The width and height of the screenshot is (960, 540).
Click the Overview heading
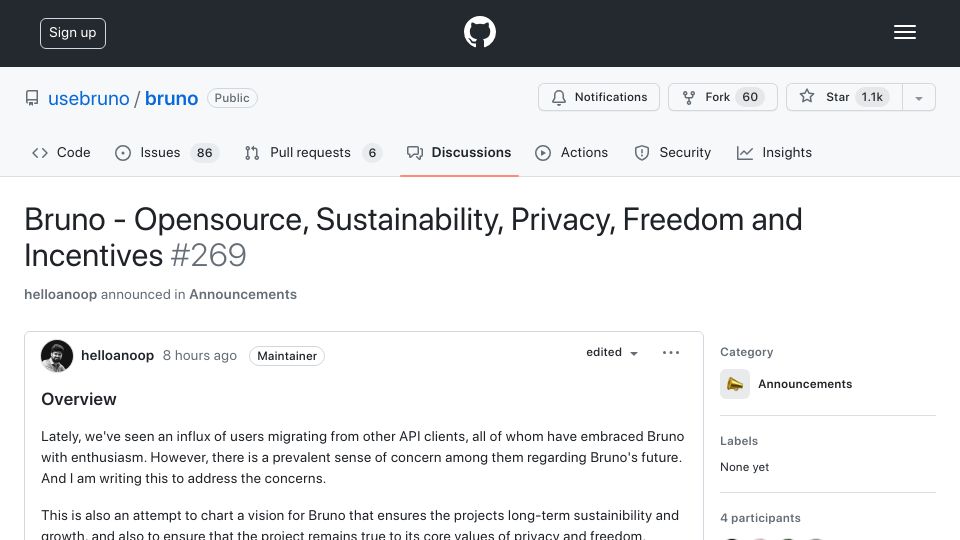[78, 399]
